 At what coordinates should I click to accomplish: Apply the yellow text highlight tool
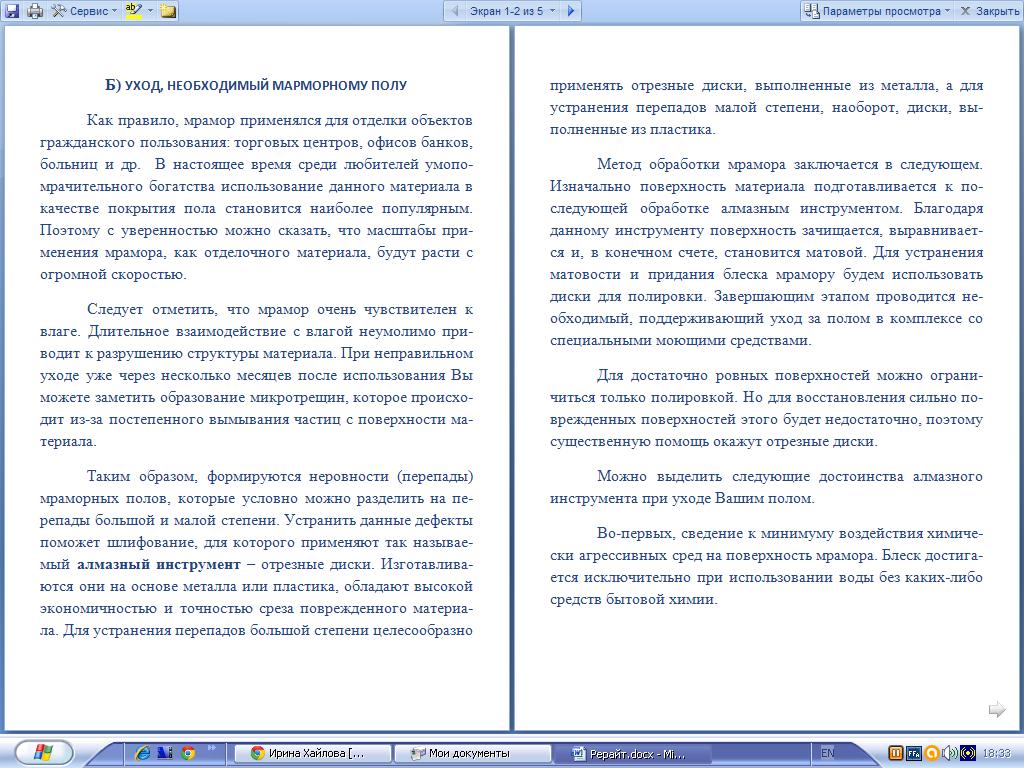pos(134,10)
